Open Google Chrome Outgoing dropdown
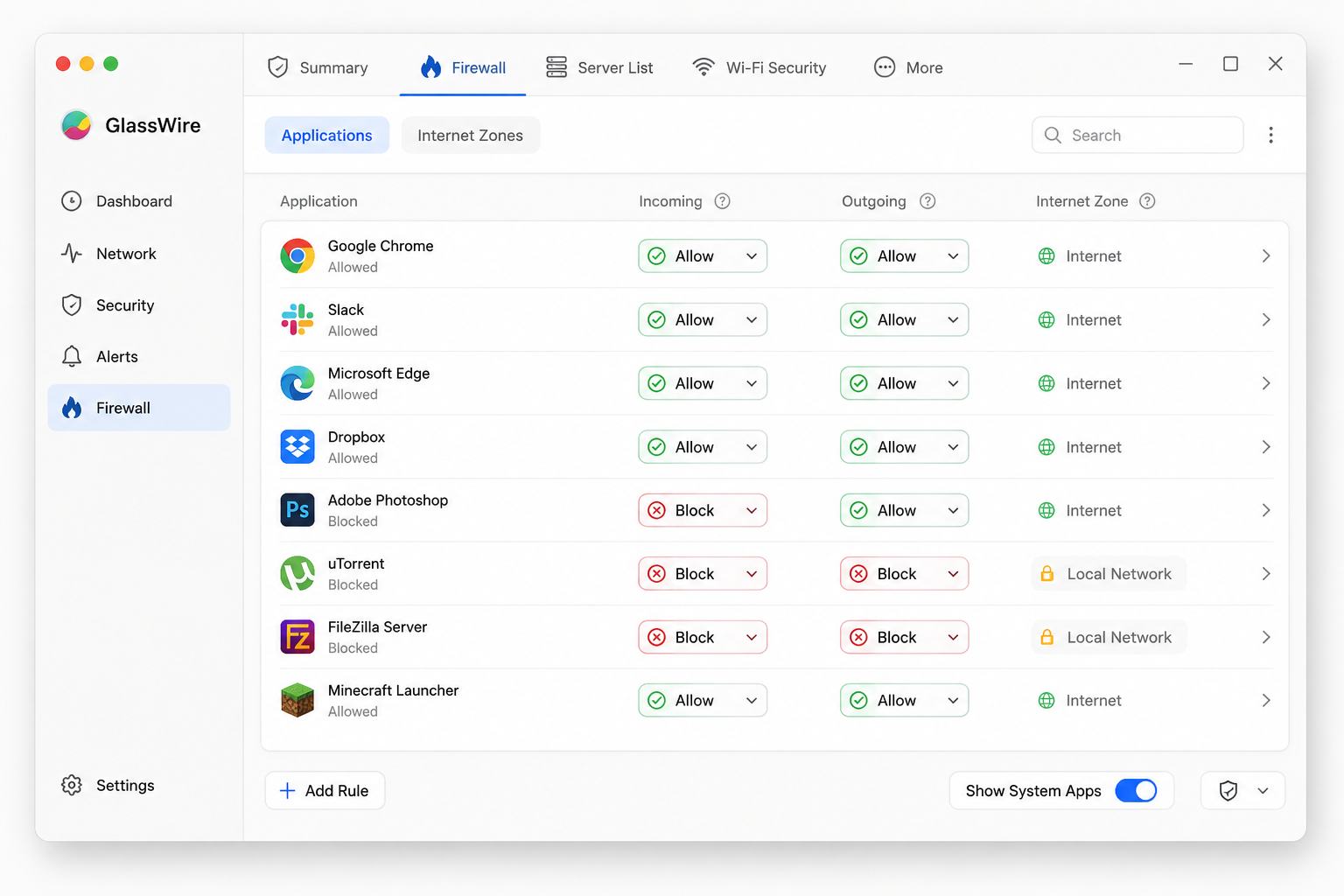The width and height of the screenshot is (1344, 896). click(905, 256)
